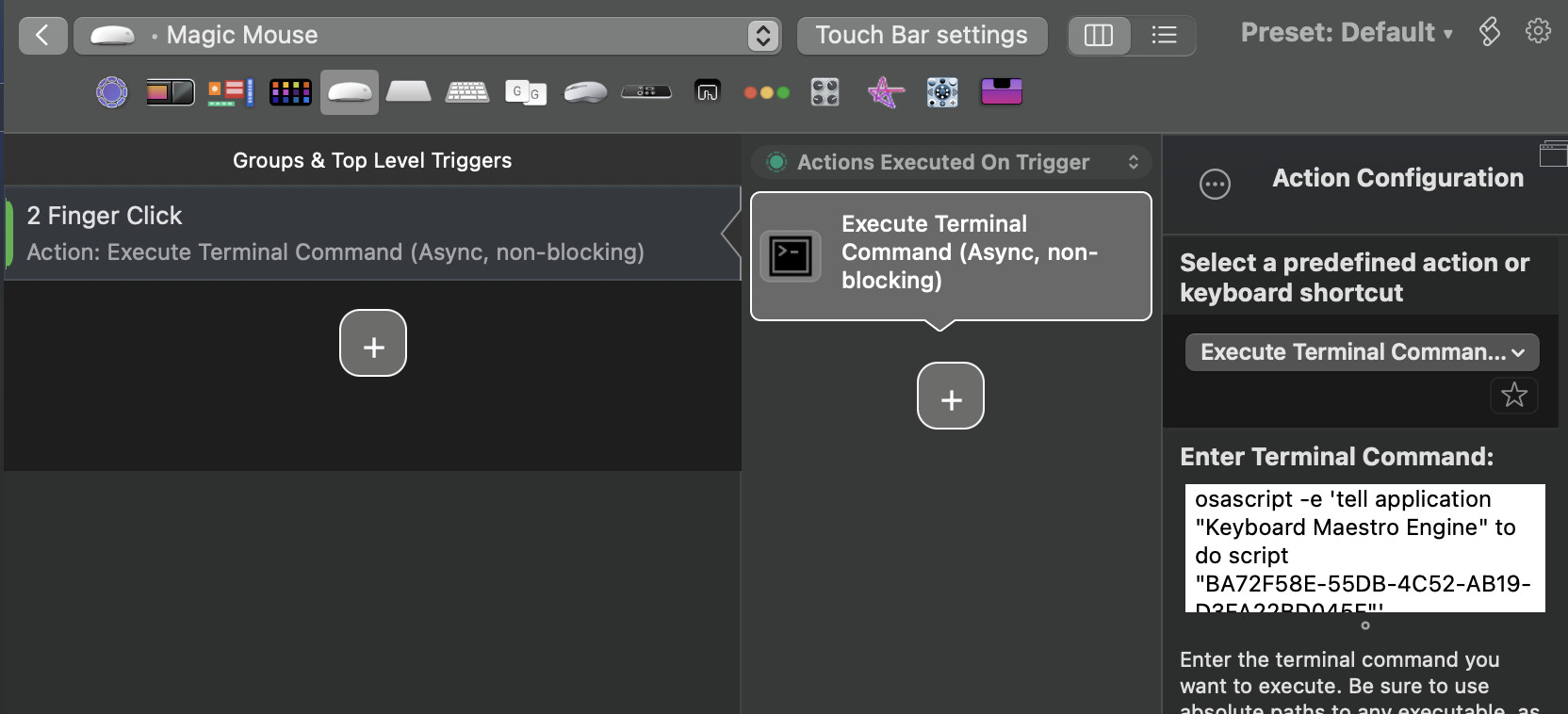Select the Keyboard Shortcuts trigger icon
The width and height of the screenshot is (1568, 714).
coord(467,92)
